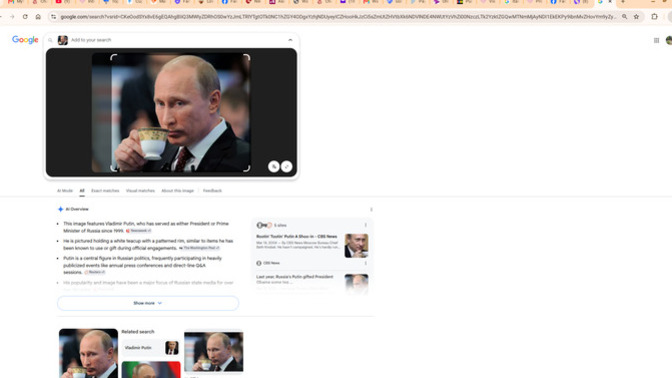Viewport: 672px width, 378px height.
Task: Expand the image with the fullscreen button
Action: (287, 166)
